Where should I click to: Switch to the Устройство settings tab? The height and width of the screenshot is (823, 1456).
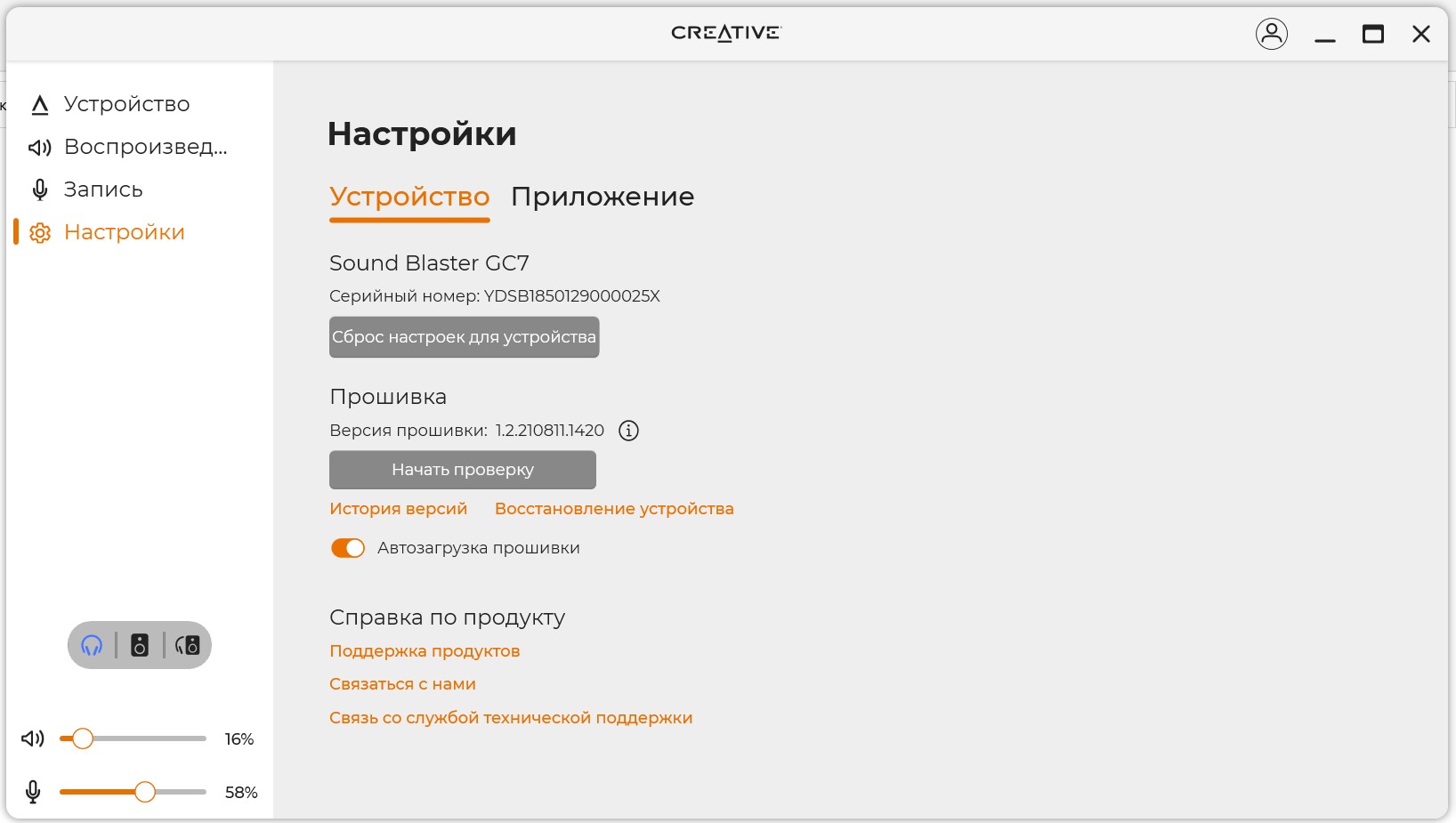409,197
